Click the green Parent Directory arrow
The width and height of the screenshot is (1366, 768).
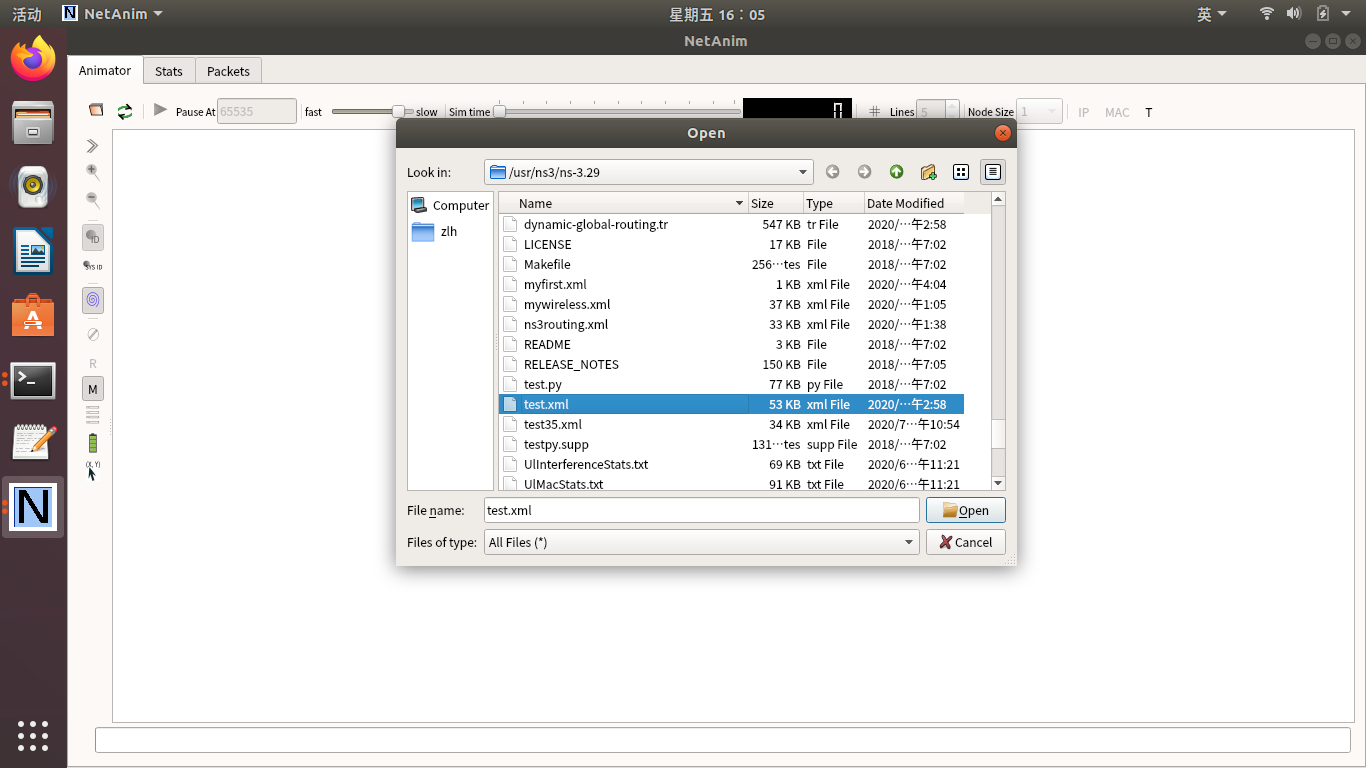(896, 172)
